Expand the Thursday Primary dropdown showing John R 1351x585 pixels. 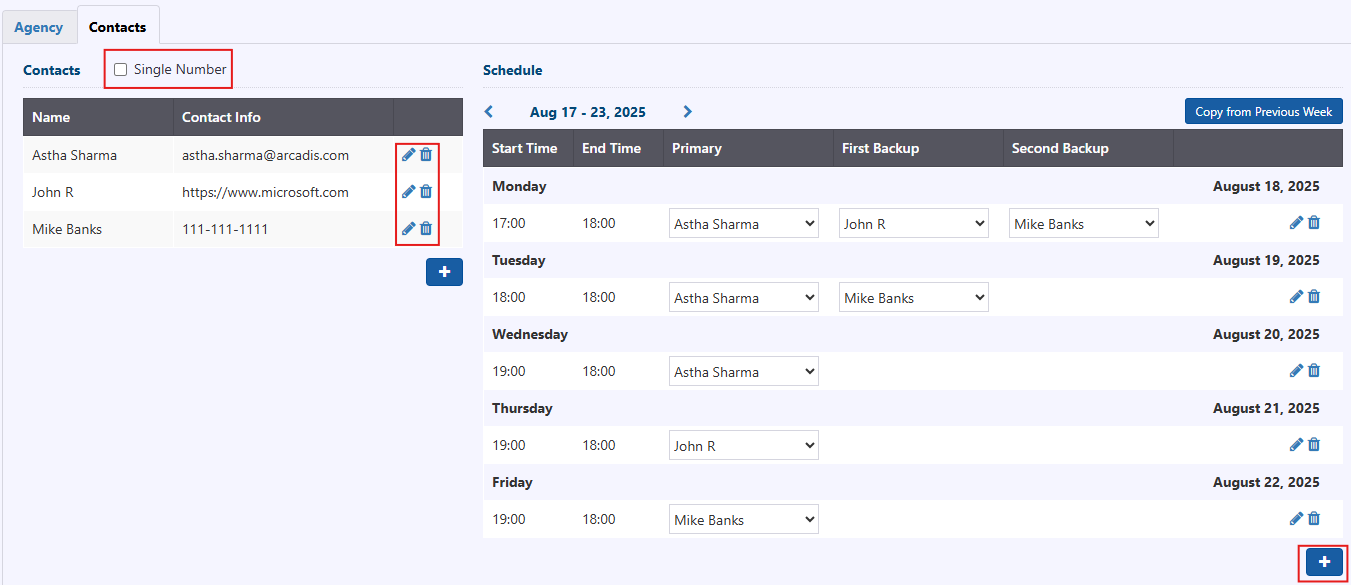tap(743, 446)
